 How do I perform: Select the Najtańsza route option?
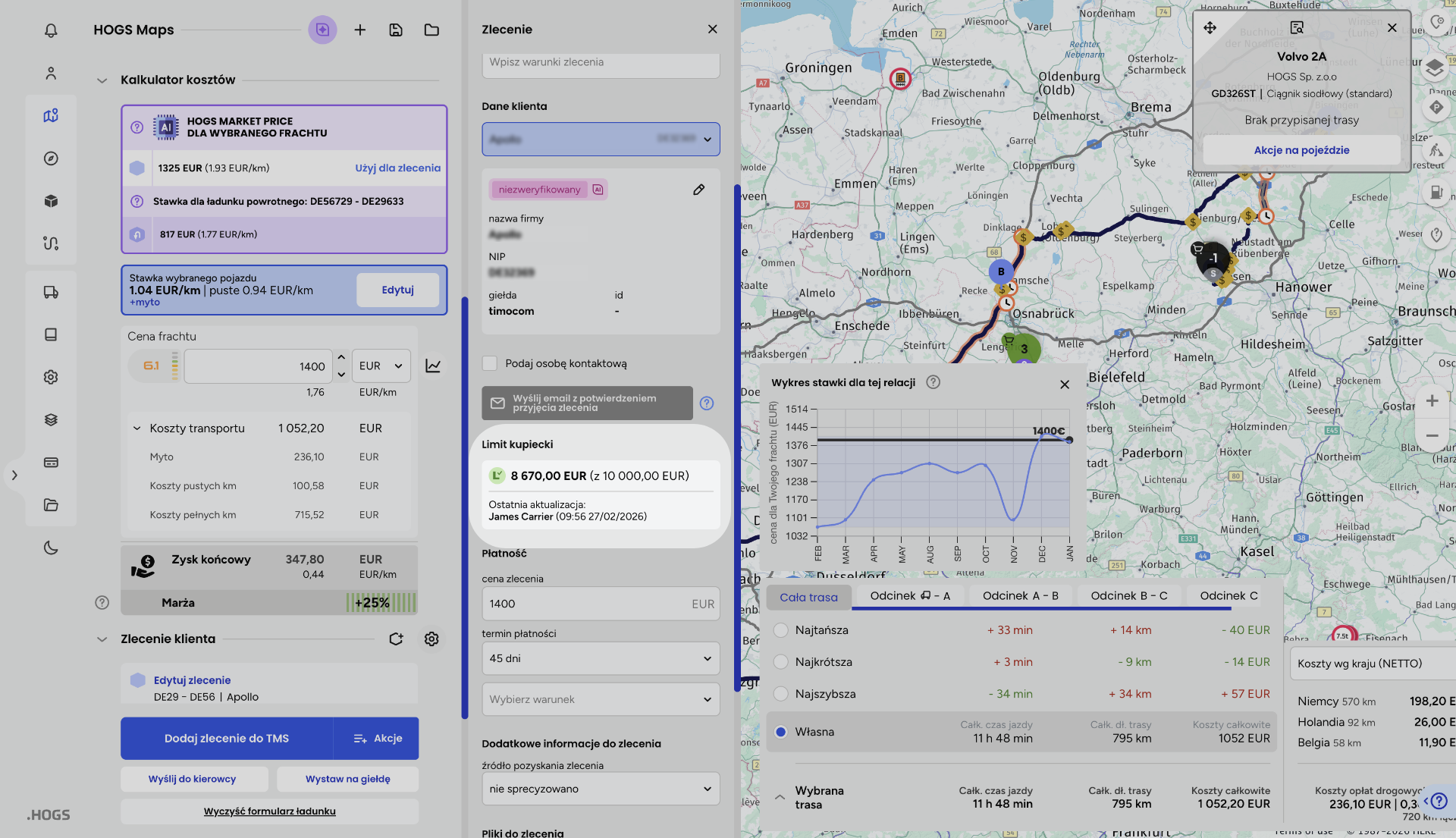tap(780, 630)
